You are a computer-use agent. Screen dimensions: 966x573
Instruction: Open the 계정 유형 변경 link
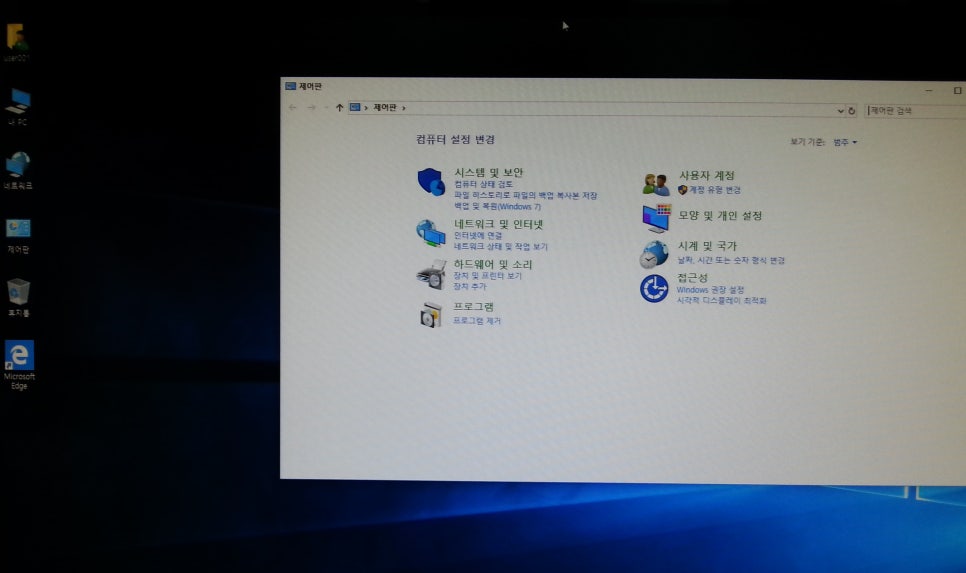[714, 189]
